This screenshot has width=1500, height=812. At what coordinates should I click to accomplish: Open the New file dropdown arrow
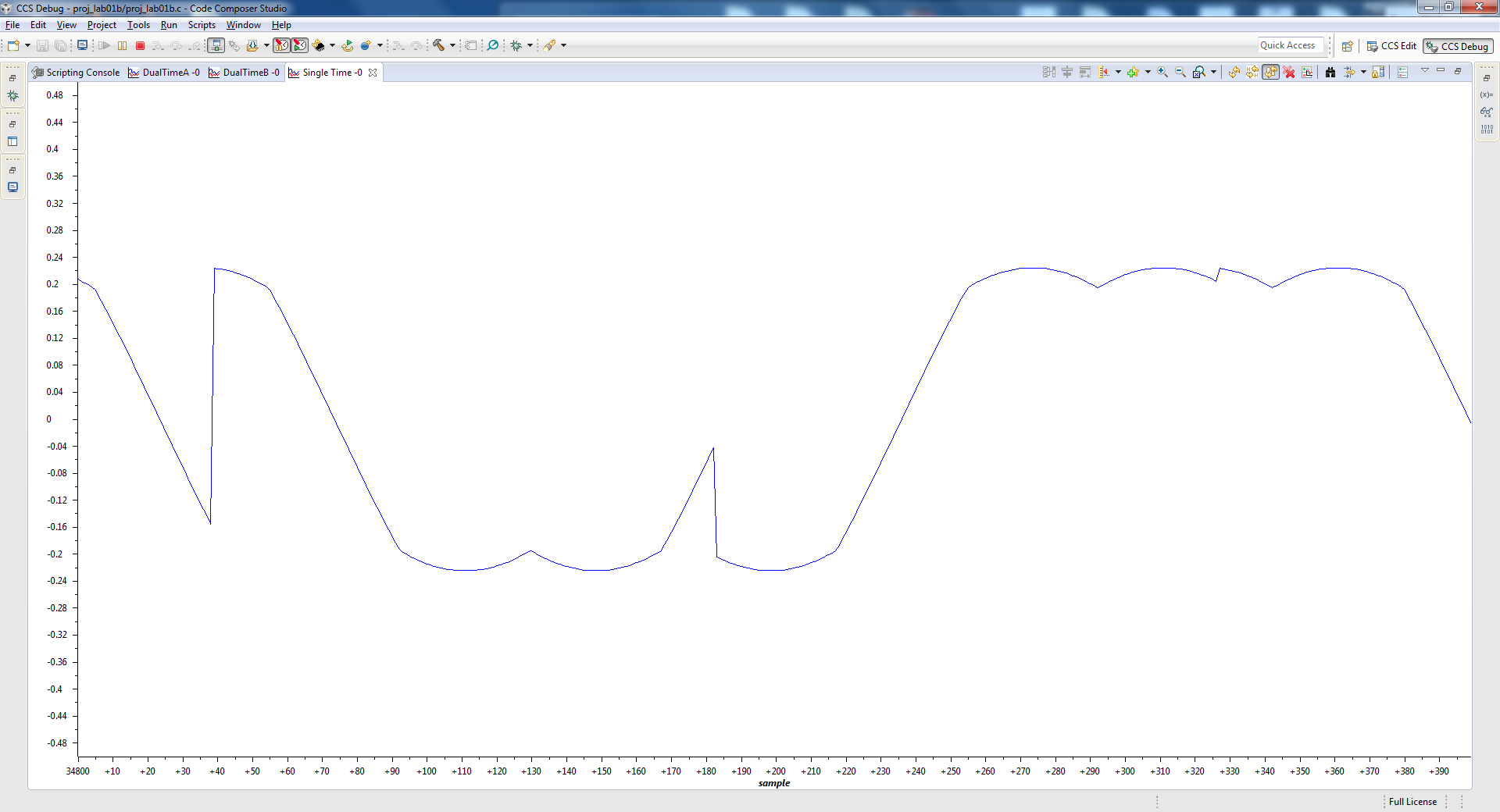27,45
